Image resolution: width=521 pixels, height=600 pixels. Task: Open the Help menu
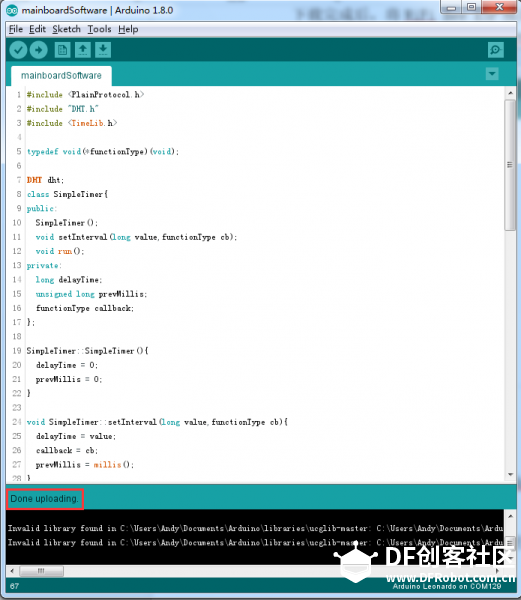128,29
